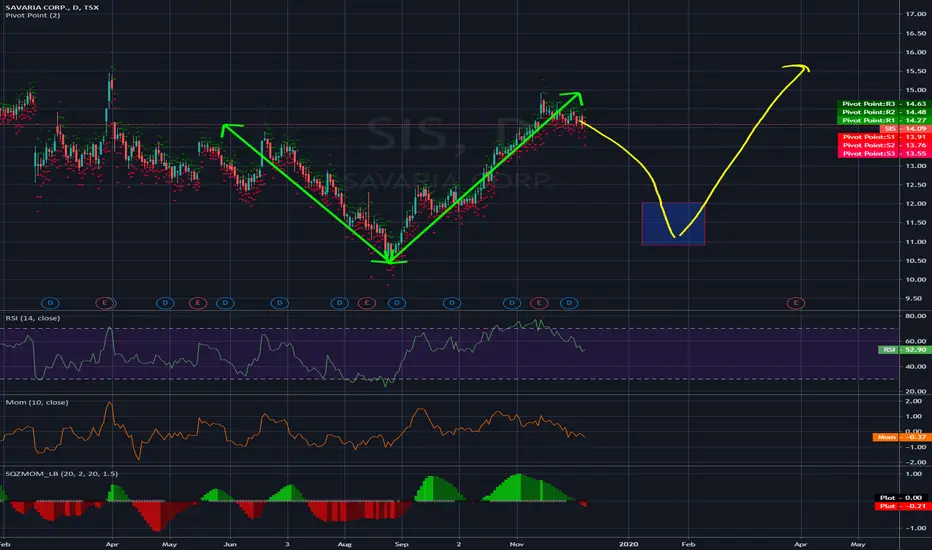
Task: Click the 80.00 RSI axis label
Action: coord(916,316)
